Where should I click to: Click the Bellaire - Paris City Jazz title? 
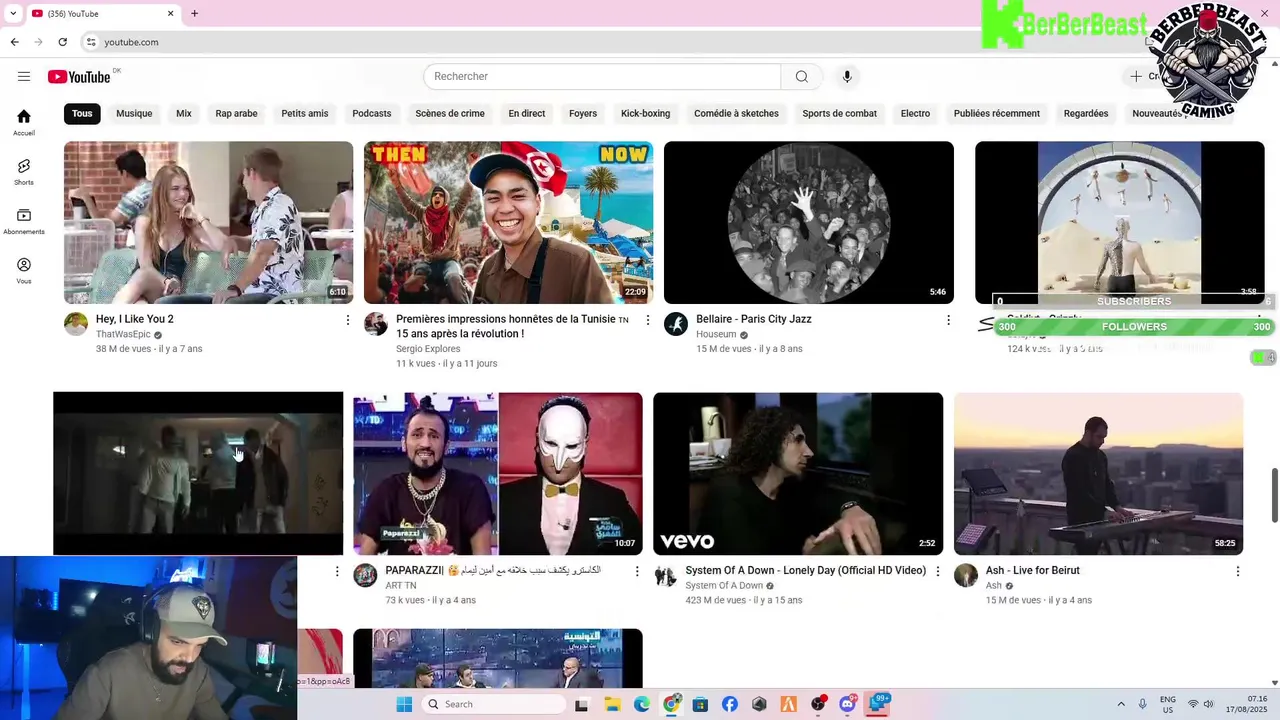point(754,319)
